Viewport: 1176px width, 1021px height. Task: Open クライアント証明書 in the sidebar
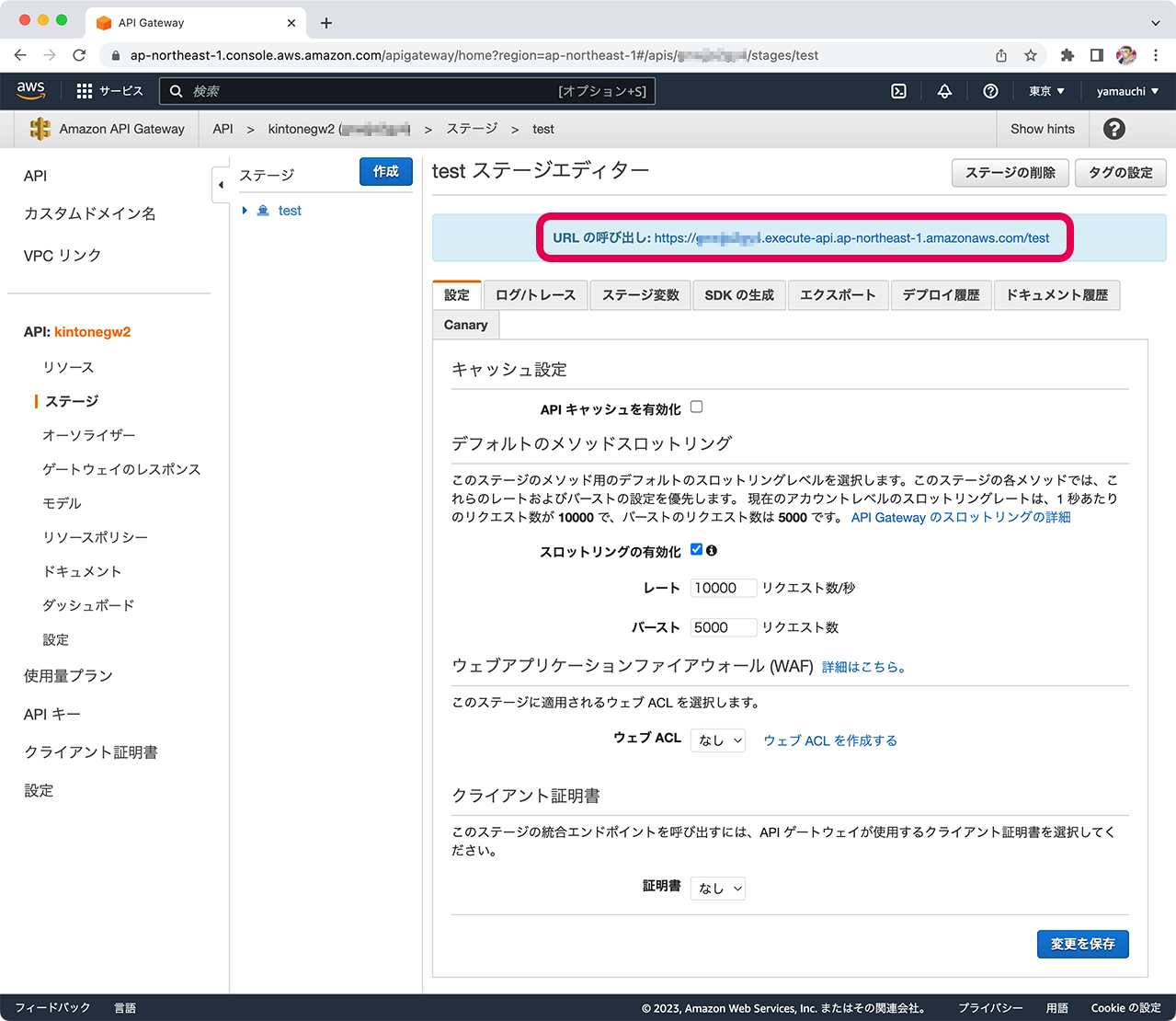[x=91, y=751]
